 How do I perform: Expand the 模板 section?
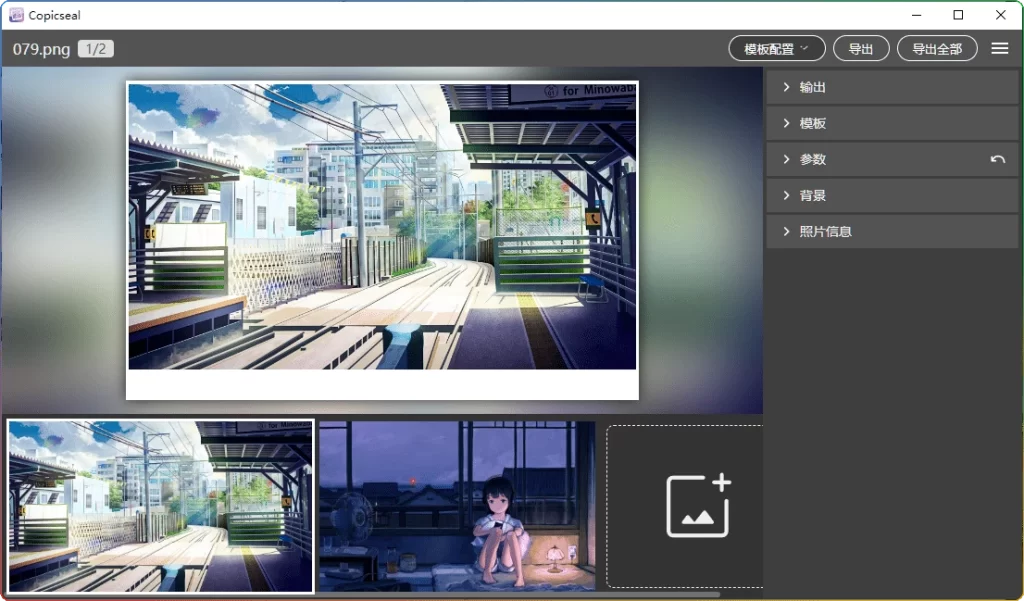(892, 123)
